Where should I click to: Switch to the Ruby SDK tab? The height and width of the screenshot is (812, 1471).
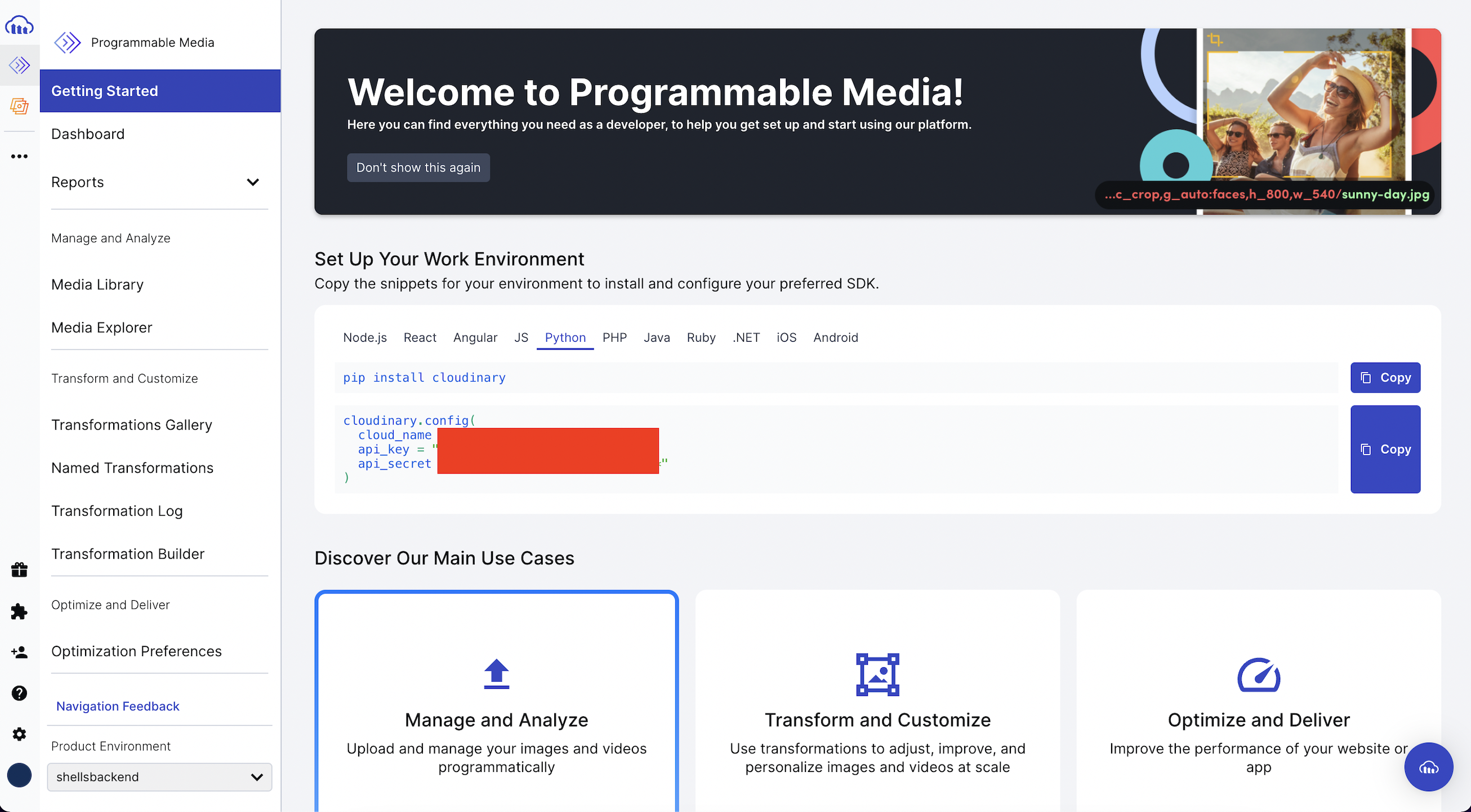point(701,337)
